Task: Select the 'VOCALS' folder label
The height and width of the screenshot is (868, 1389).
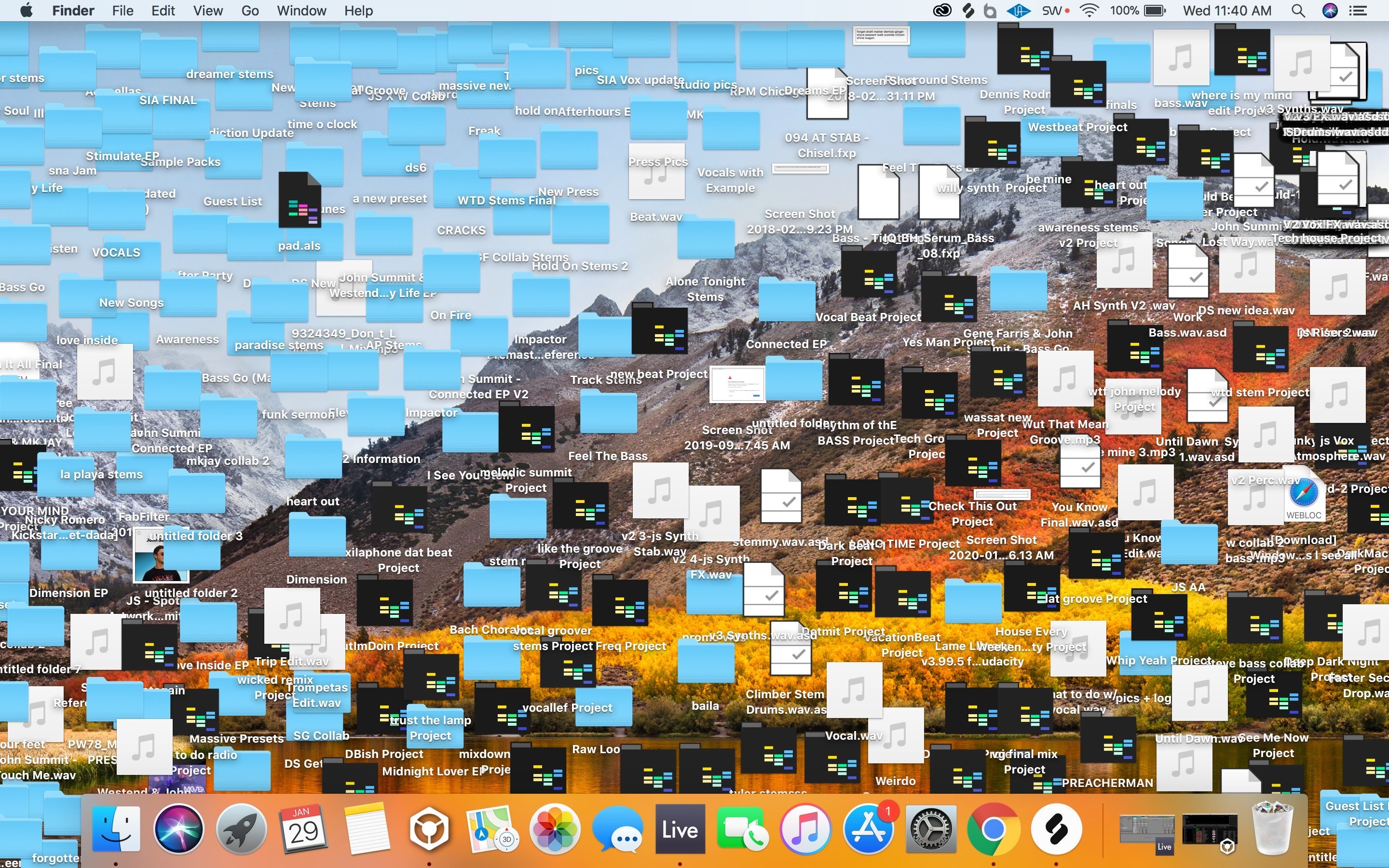Action: pyautogui.click(x=116, y=253)
